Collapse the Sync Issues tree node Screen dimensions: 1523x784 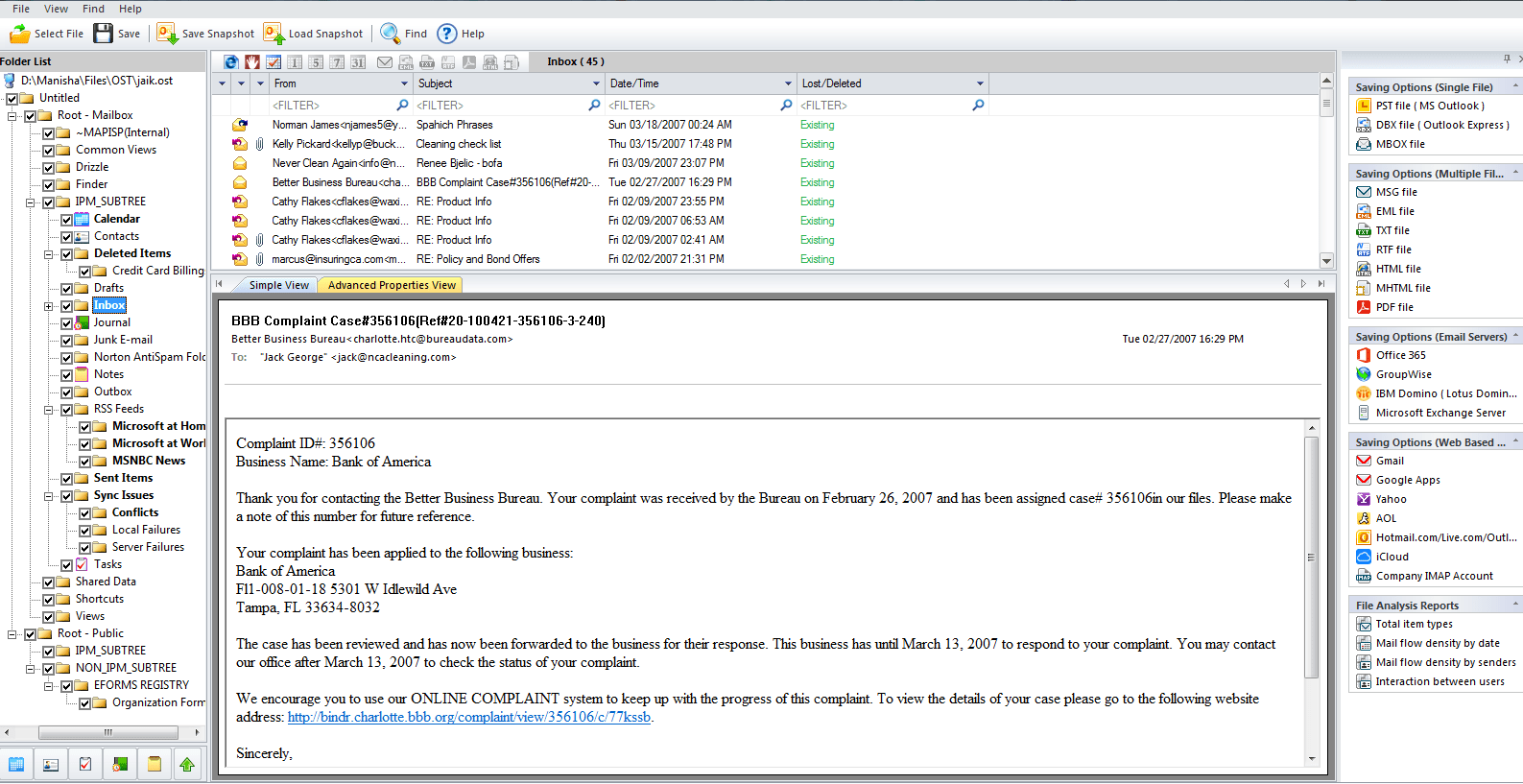[x=49, y=496]
